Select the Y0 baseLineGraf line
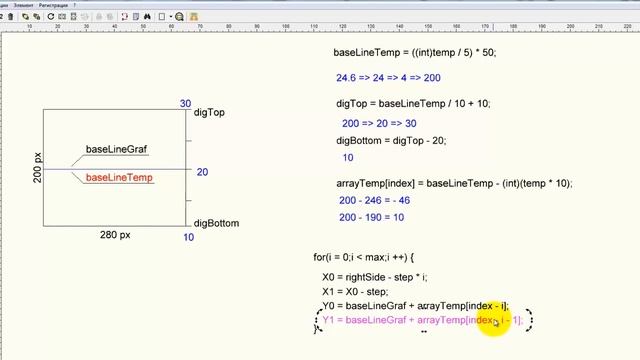This screenshot has height=360, width=640. 416,306
